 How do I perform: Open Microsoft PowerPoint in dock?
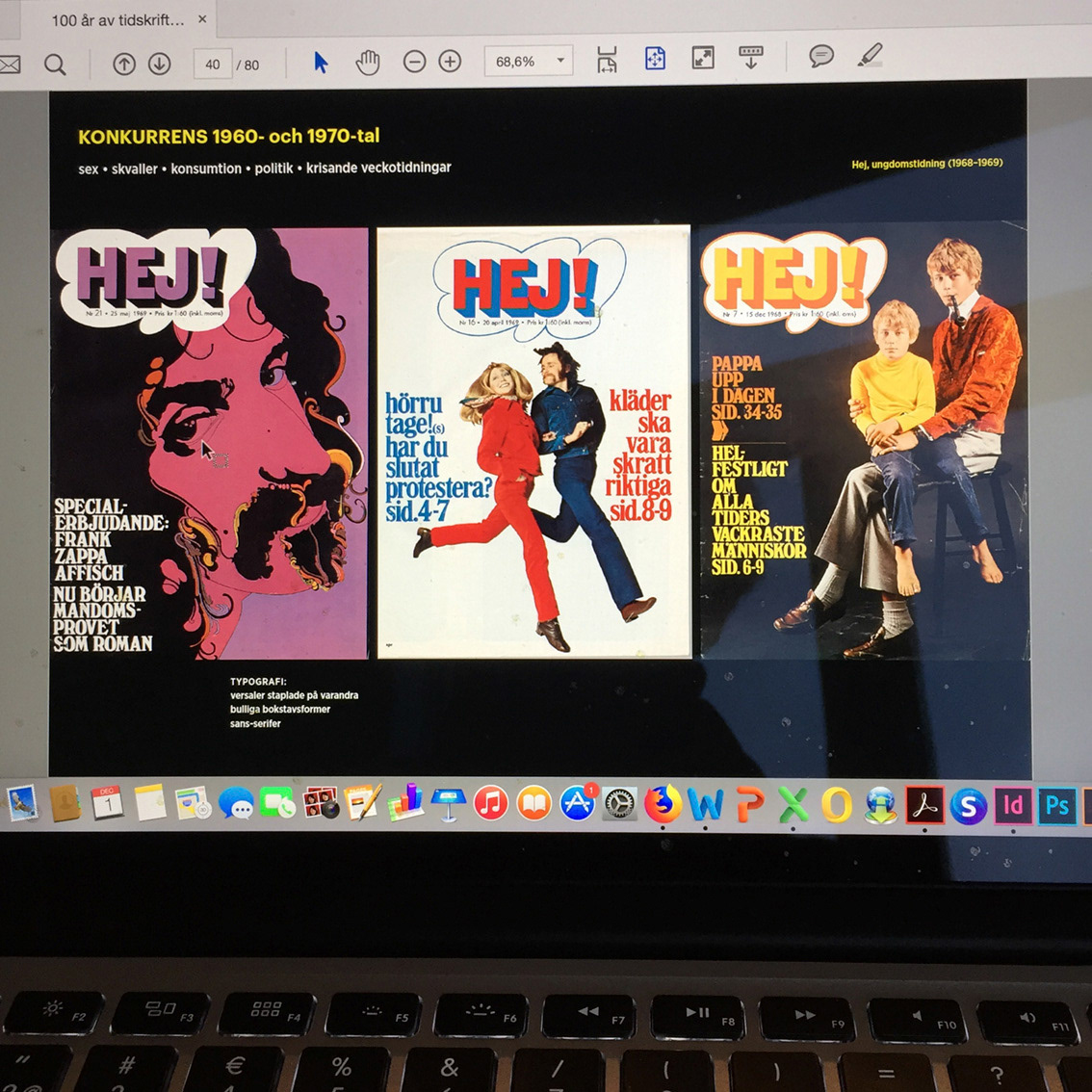(x=749, y=806)
